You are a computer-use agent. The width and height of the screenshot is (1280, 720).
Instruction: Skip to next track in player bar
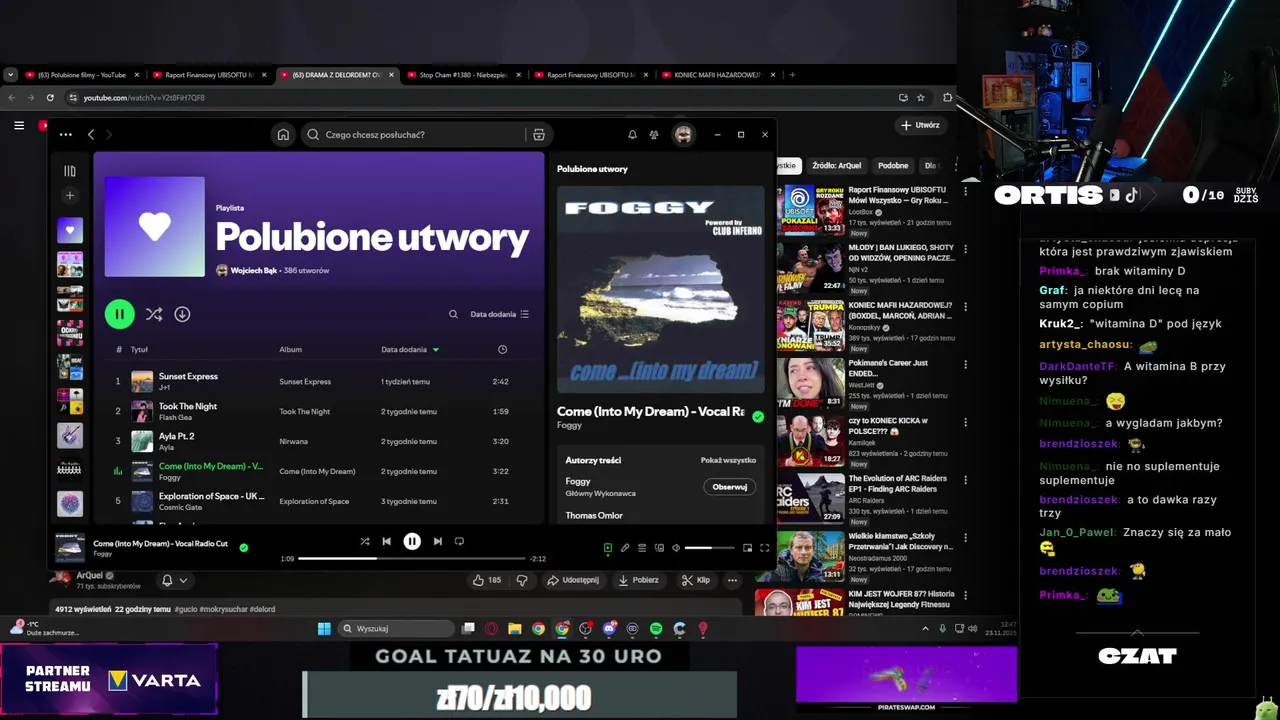point(437,541)
